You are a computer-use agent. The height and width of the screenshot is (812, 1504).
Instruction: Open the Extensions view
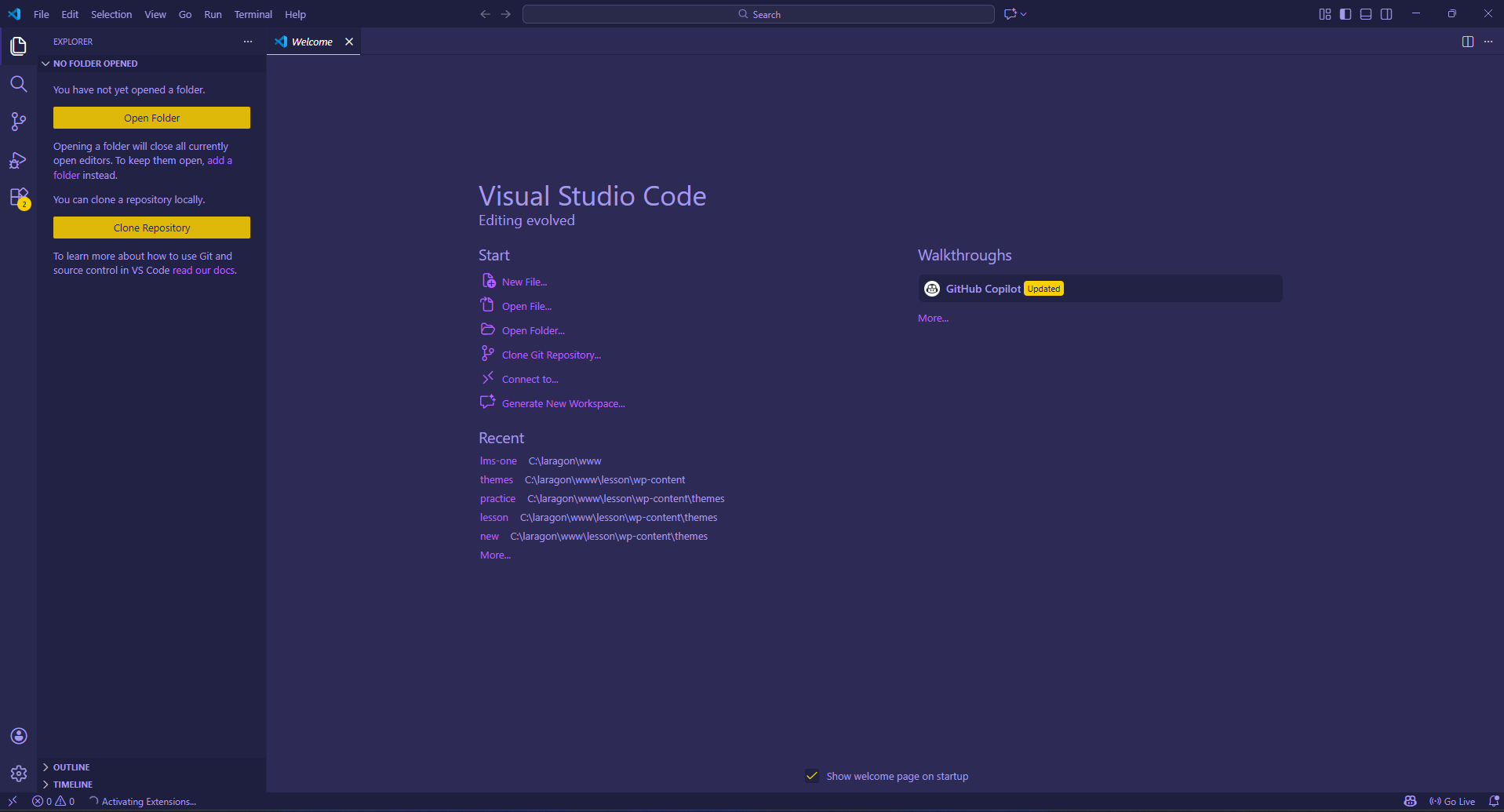tap(18, 198)
